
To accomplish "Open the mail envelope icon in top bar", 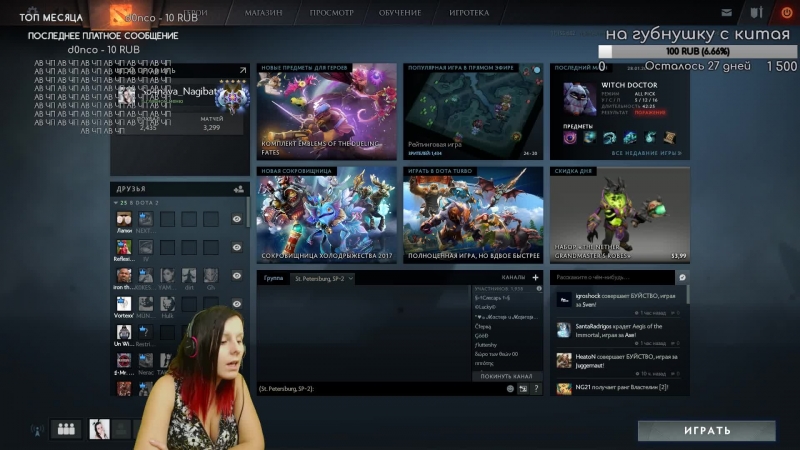I will (x=729, y=13).
